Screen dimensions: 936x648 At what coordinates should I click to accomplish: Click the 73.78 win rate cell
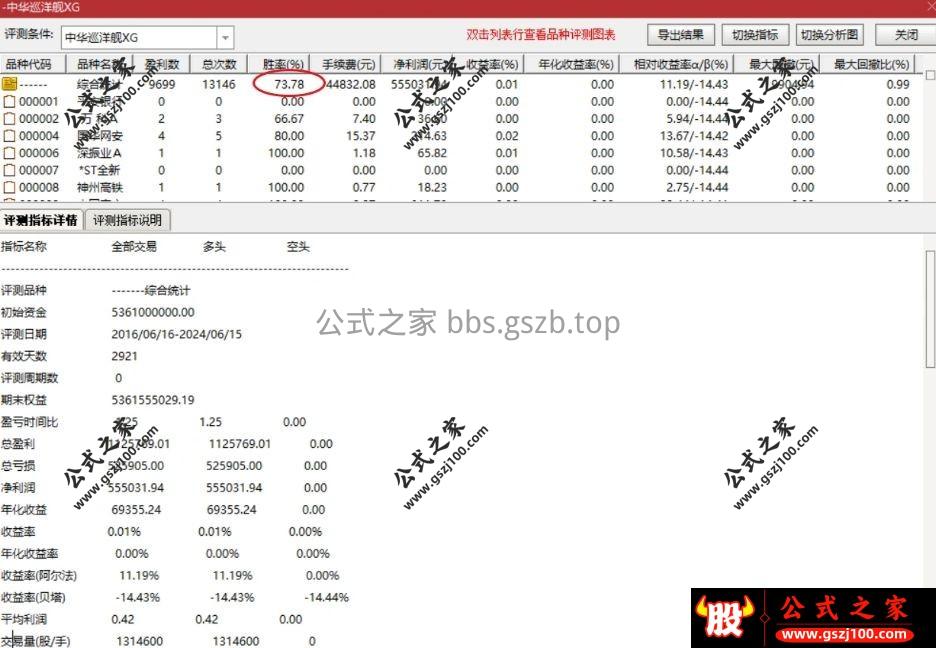[289, 84]
